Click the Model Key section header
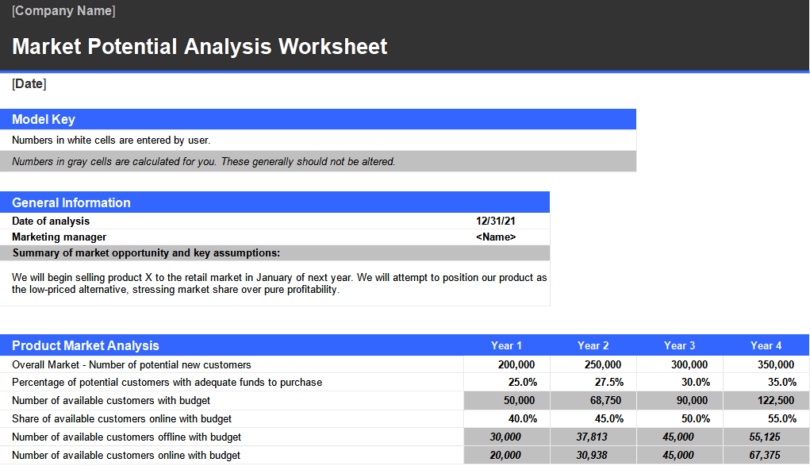The height and width of the screenshot is (466, 810). 318,119
